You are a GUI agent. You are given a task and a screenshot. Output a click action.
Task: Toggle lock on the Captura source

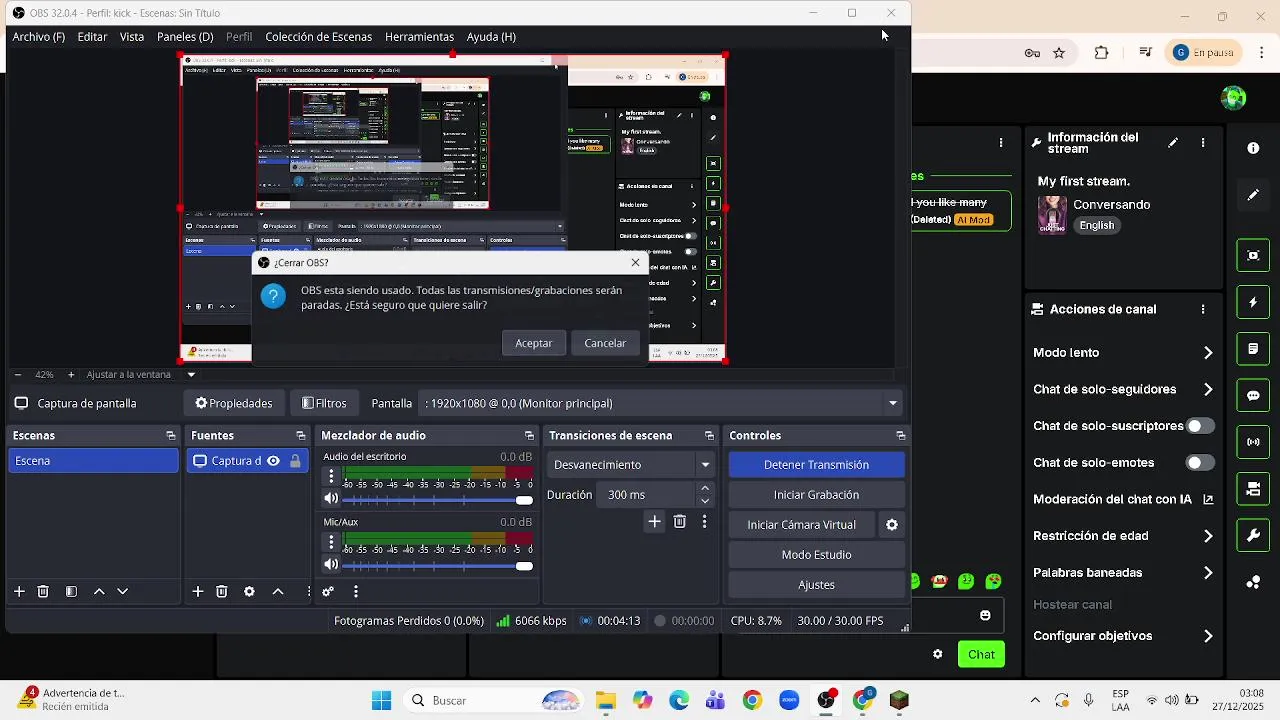click(x=295, y=461)
